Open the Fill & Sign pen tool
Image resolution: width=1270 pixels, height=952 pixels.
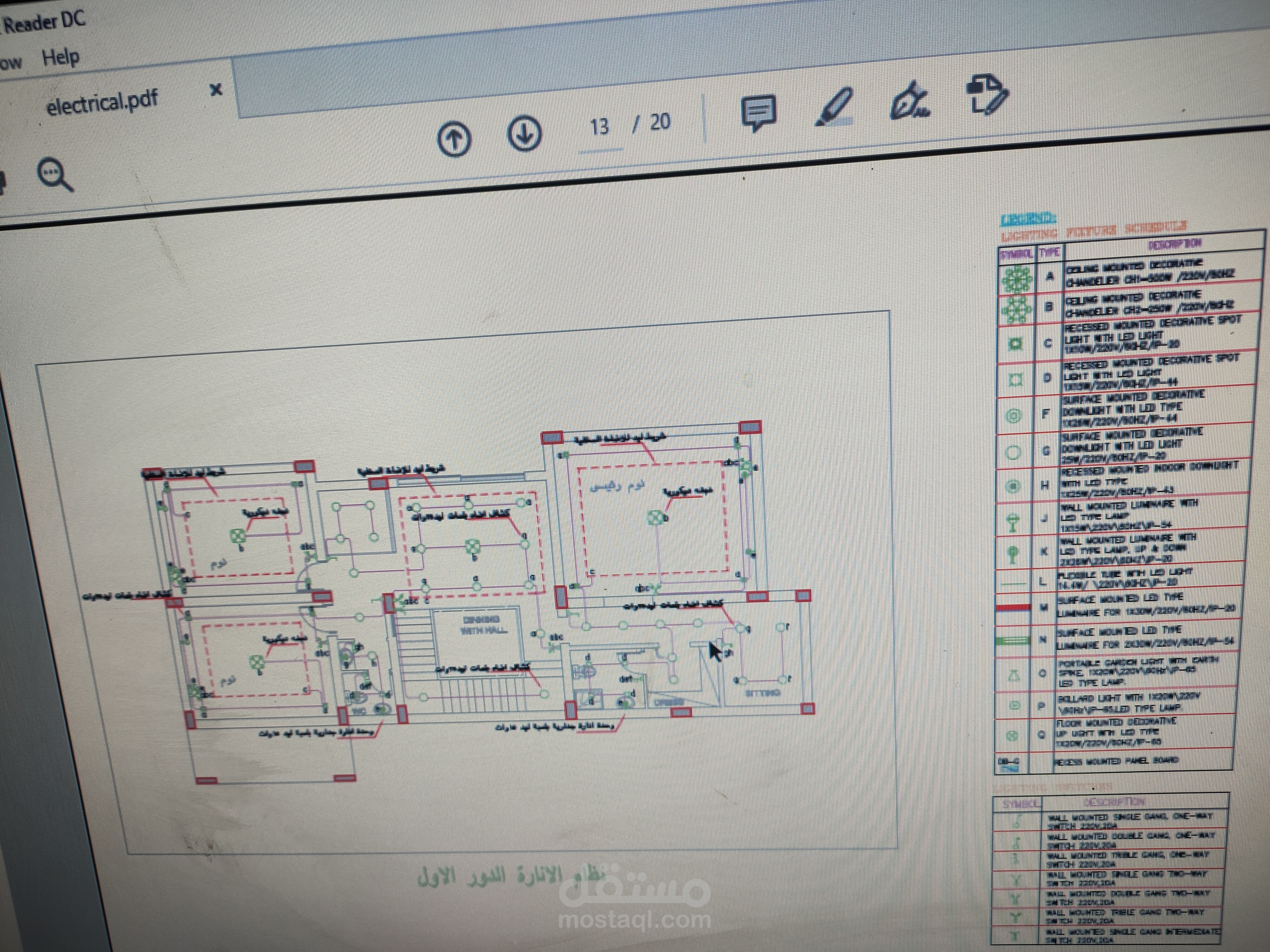909,101
